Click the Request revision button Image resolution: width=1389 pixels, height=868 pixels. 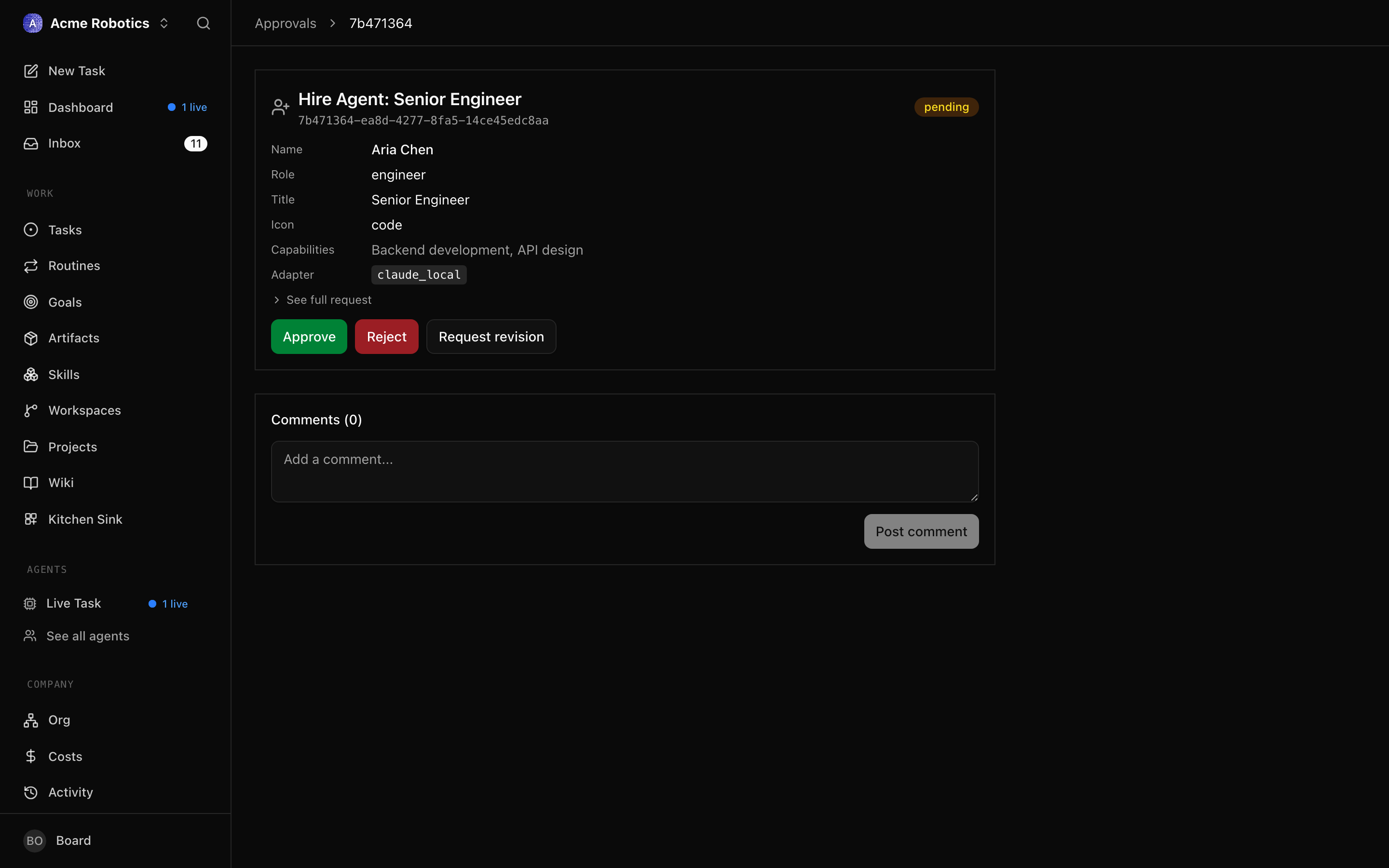tap(491, 337)
